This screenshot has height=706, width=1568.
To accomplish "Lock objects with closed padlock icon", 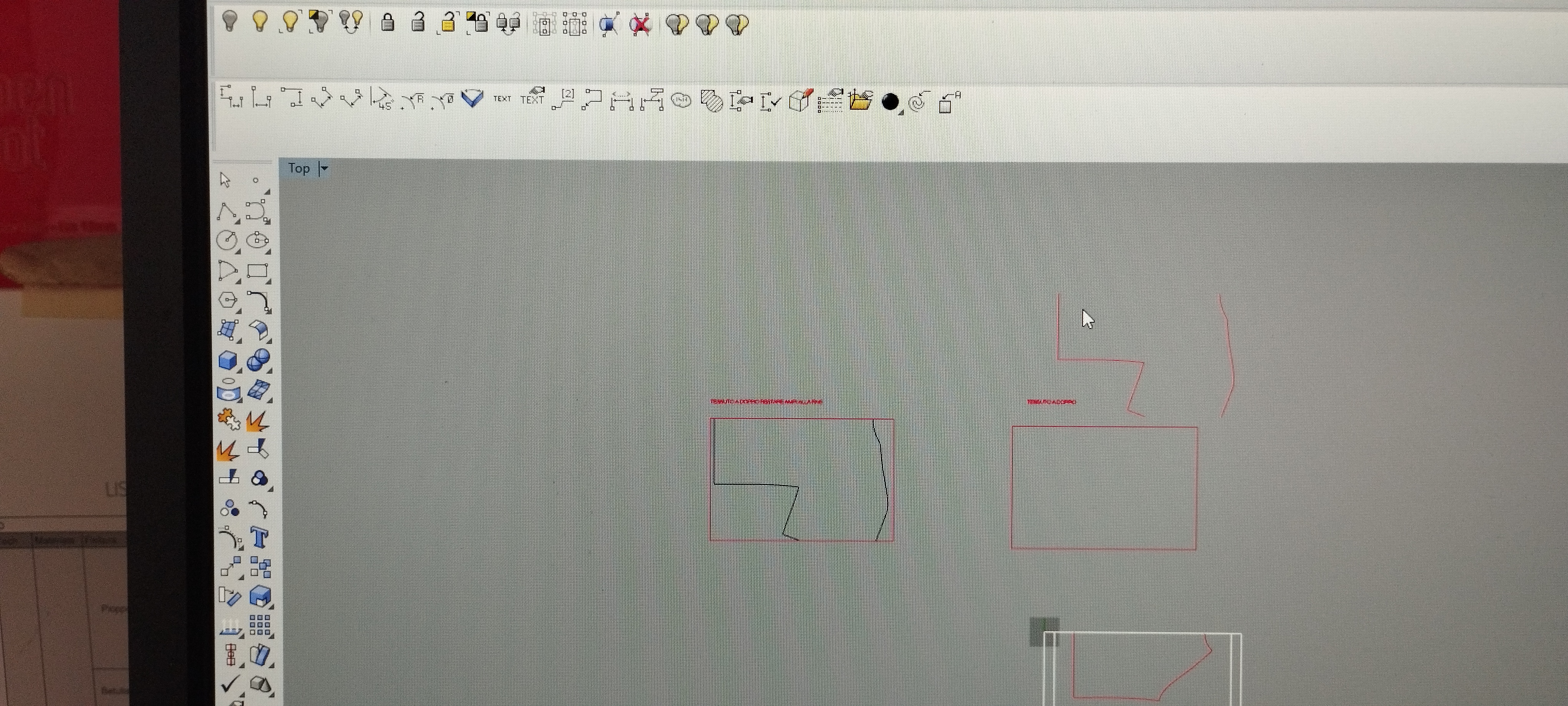I will [x=388, y=23].
